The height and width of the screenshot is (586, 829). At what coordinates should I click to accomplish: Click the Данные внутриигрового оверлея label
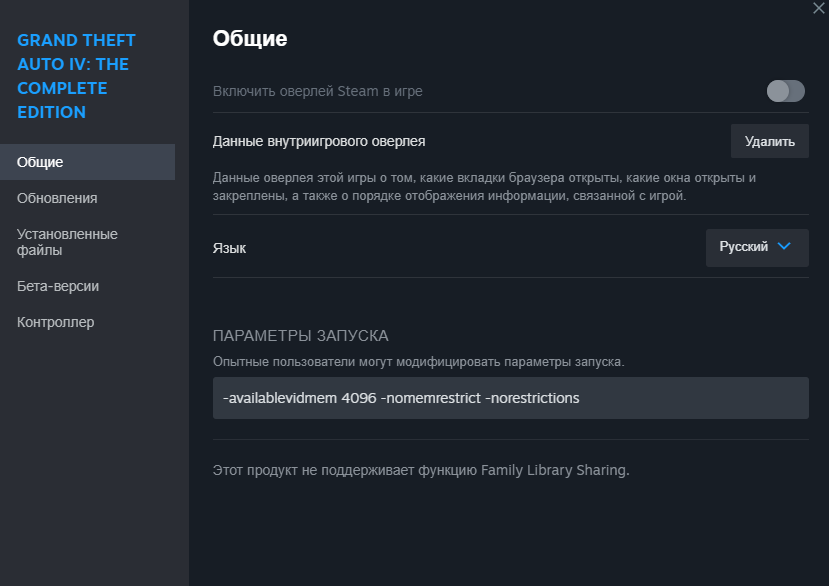coord(319,141)
